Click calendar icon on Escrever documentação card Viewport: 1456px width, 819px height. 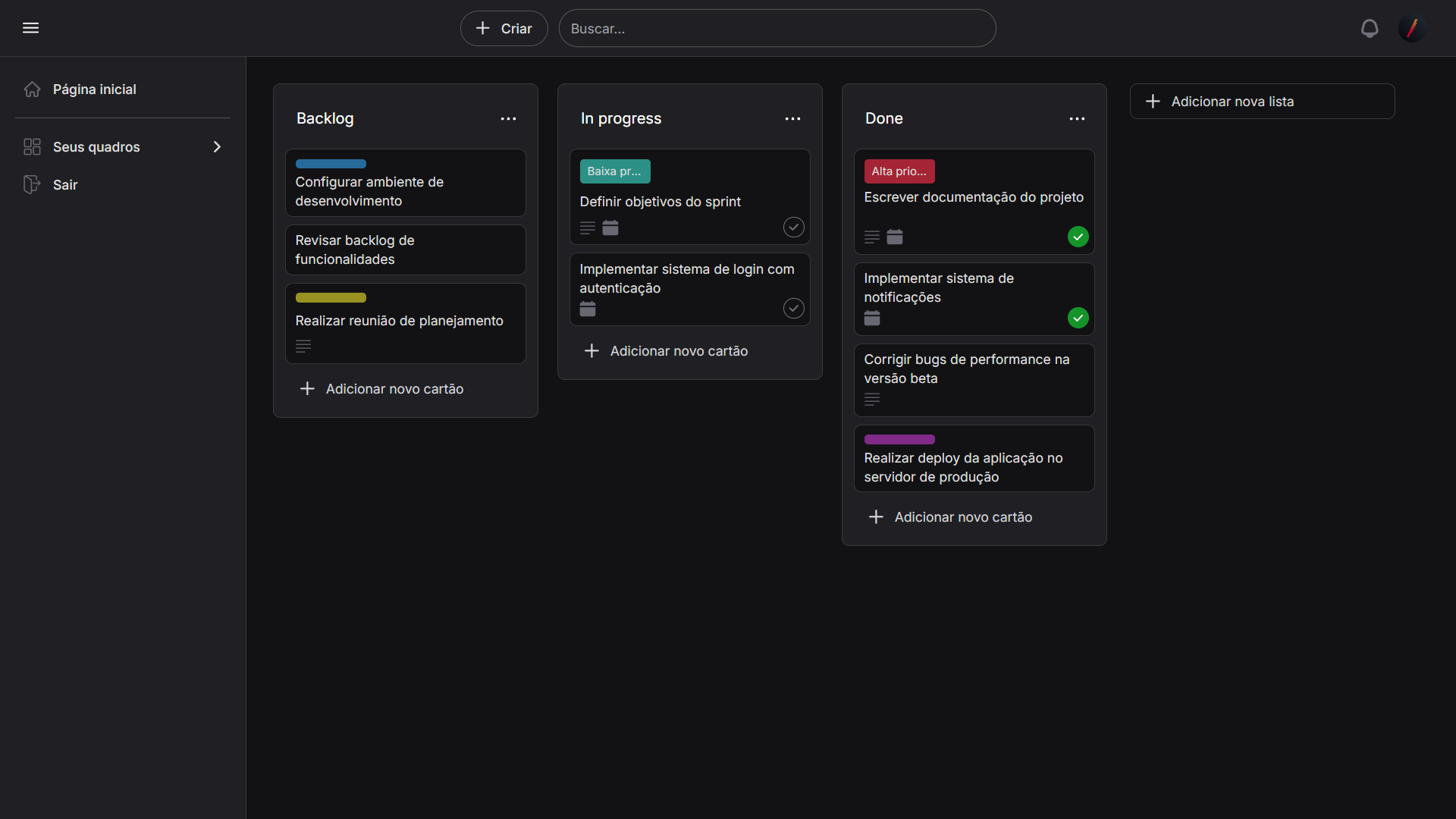click(895, 237)
